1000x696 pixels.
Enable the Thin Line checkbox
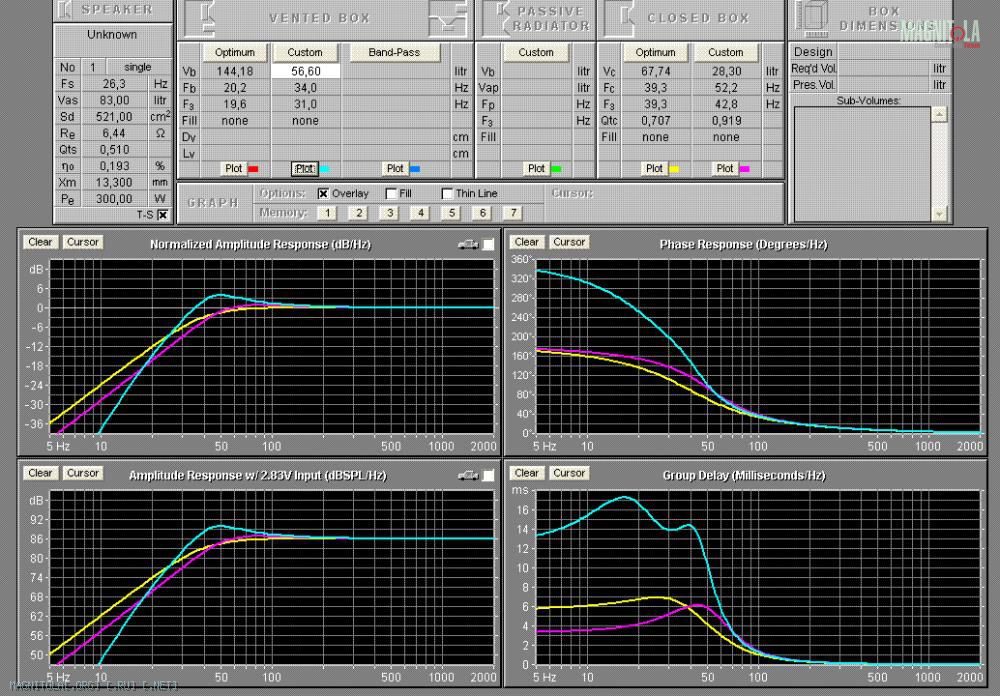pos(447,194)
